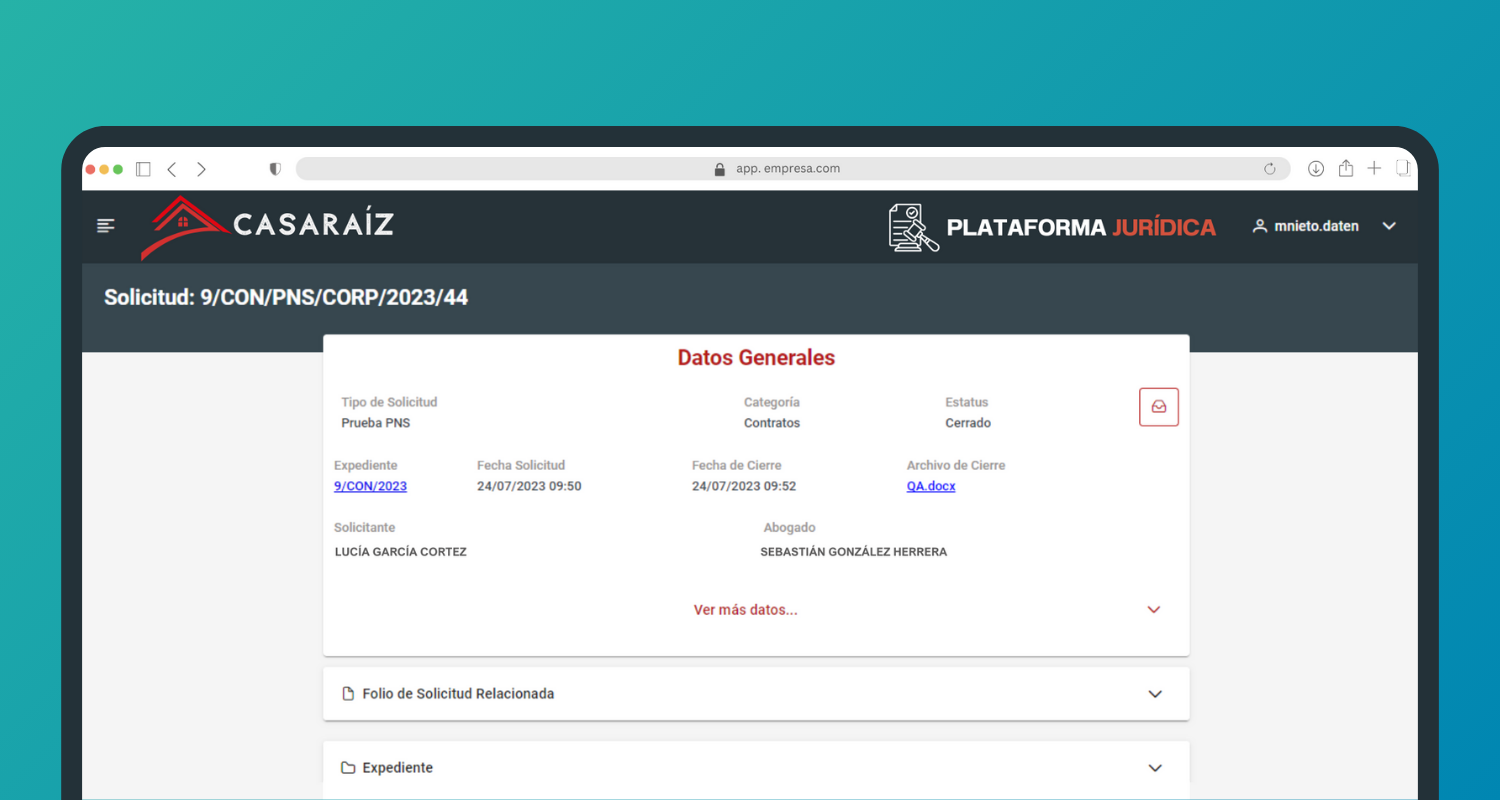Click the privacy shield icon
The width and height of the screenshot is (1500, 800).
point(275,169)
